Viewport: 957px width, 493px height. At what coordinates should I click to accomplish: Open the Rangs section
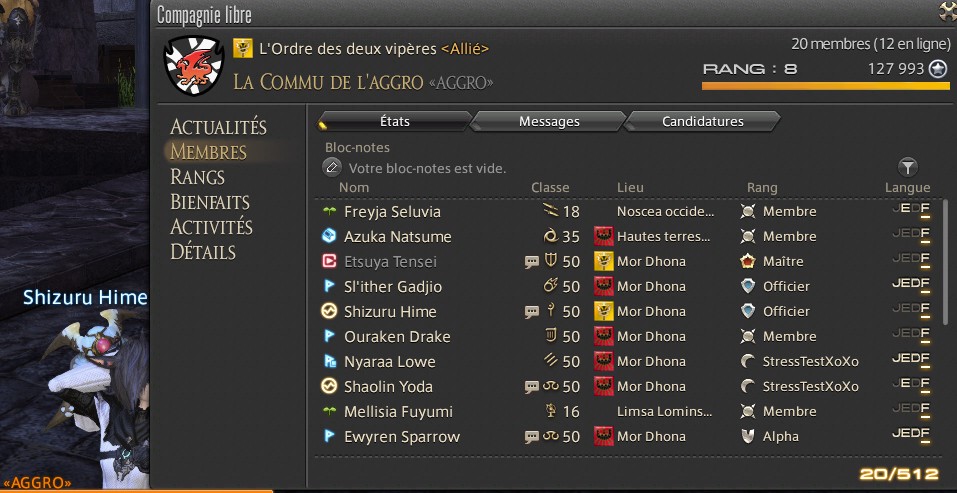tap(198, 177)
